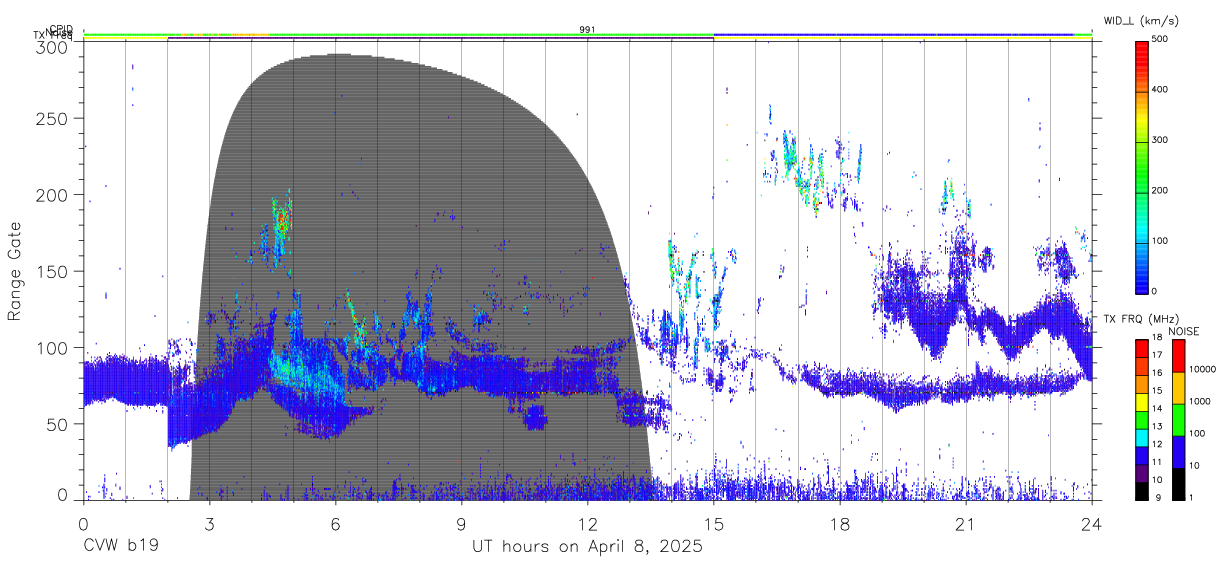
Task: Click the 1 tick on NOISE scale
Action: (x=1191, y=498)
